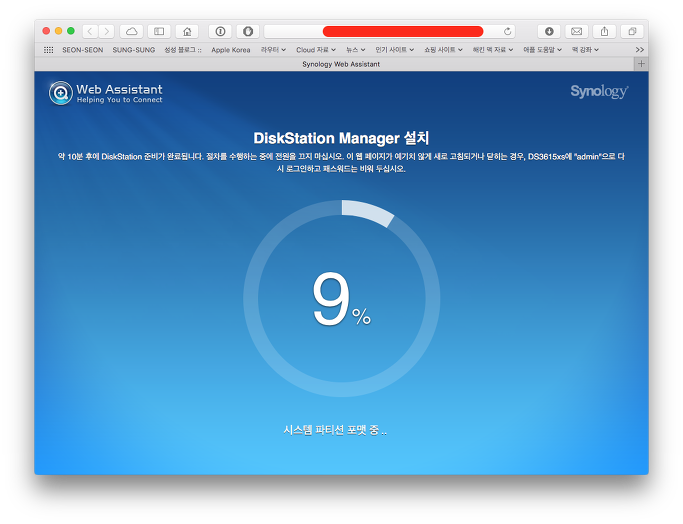Expand the 쇼핑 사이트 bookmarks folder
The image size is (683, 524).
(443, 50)
